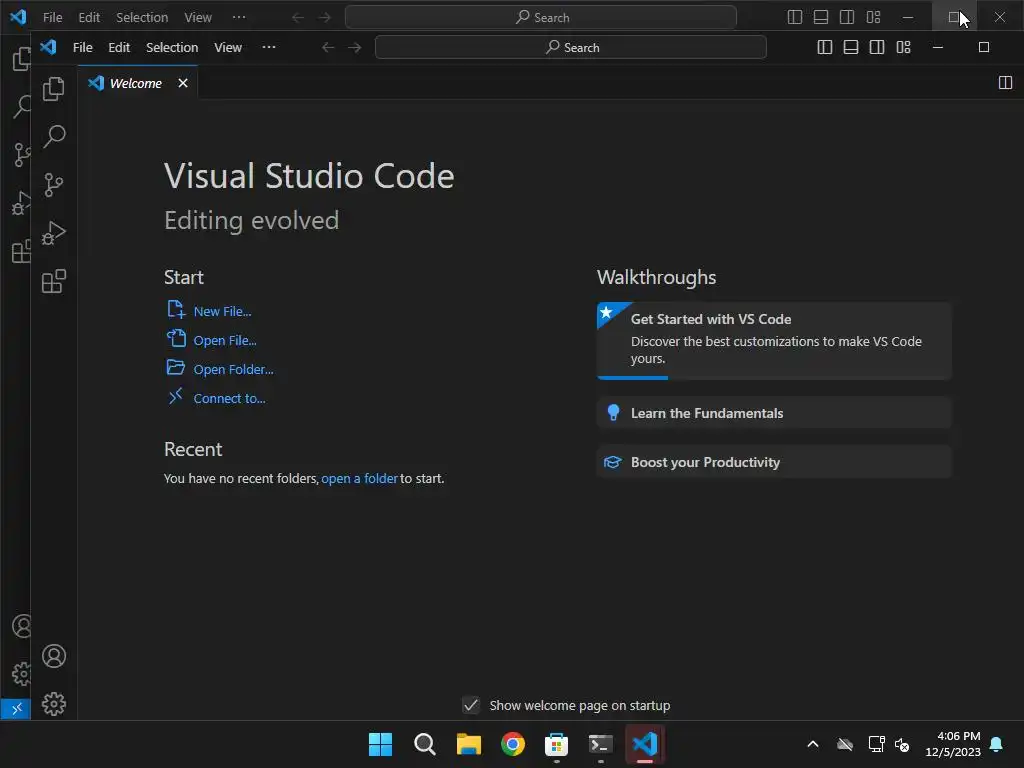Open Terminal from taskbar
Image resolution: width=1024 pixels, height=768 pixels.
click(600, 744)
